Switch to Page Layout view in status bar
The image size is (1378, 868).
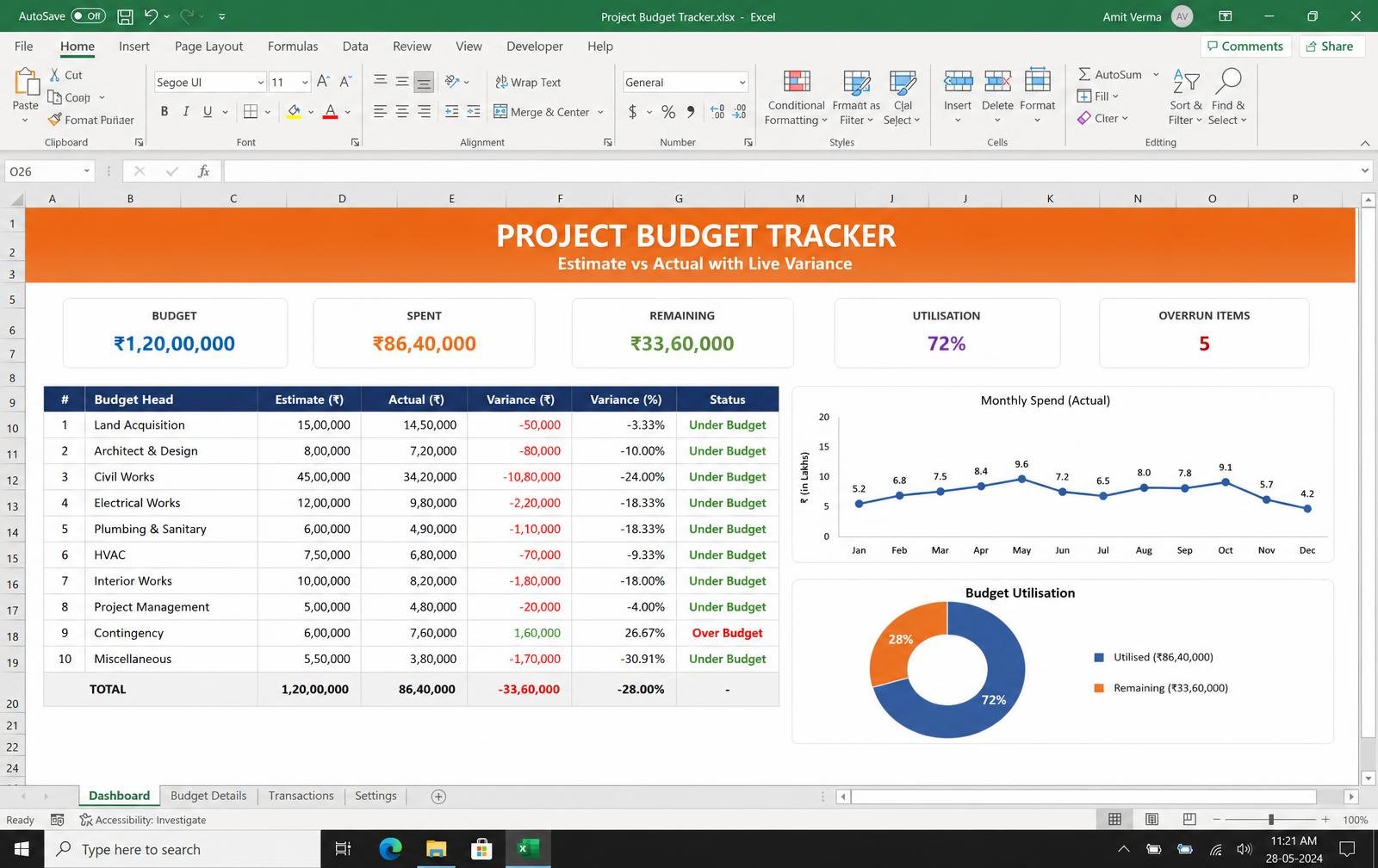[1151, 819]
